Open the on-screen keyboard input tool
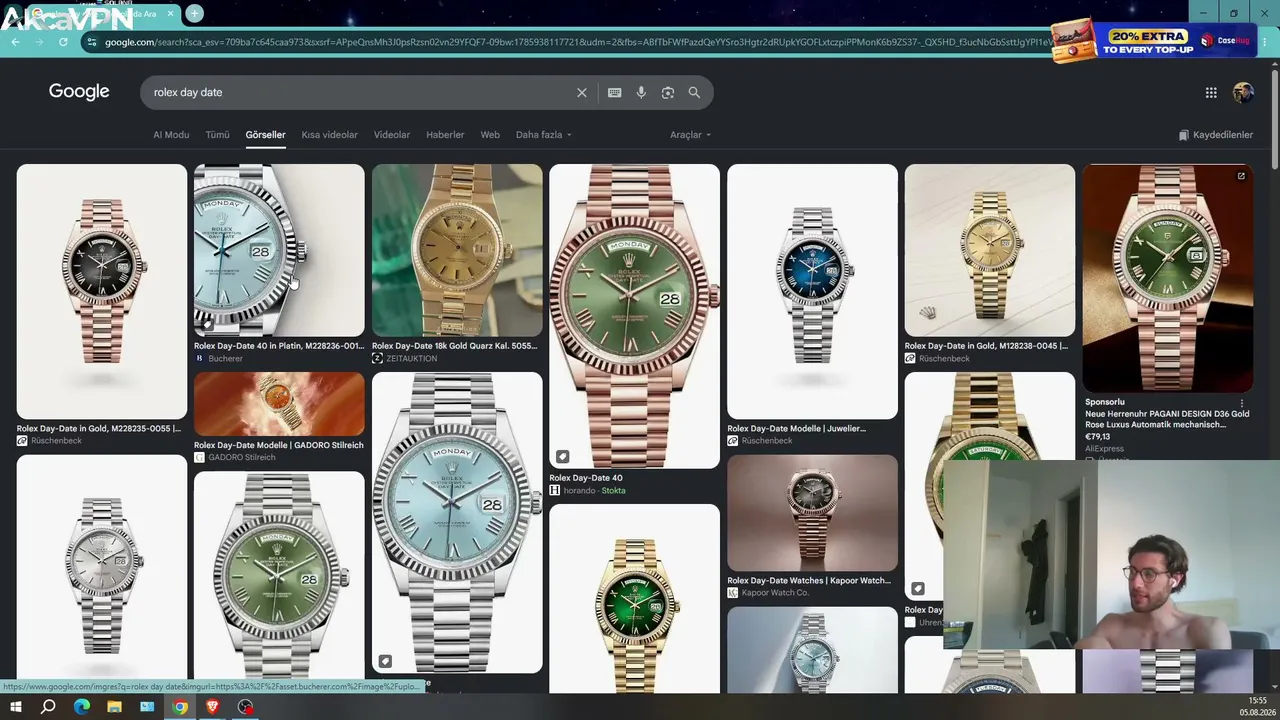This screenshot has height=720, width=1280. click(614, 92)
